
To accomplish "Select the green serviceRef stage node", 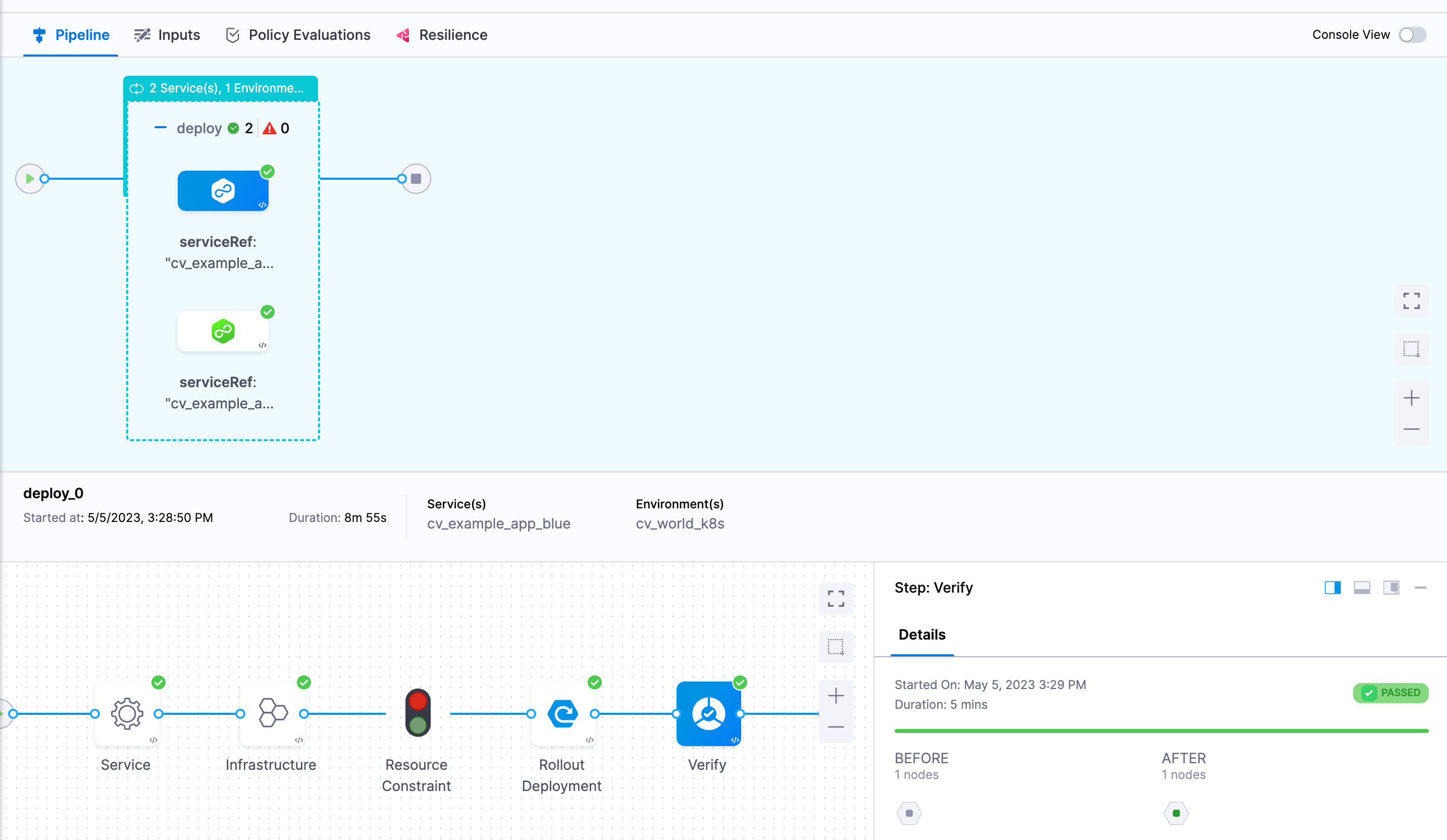I will tap(223, 331).
